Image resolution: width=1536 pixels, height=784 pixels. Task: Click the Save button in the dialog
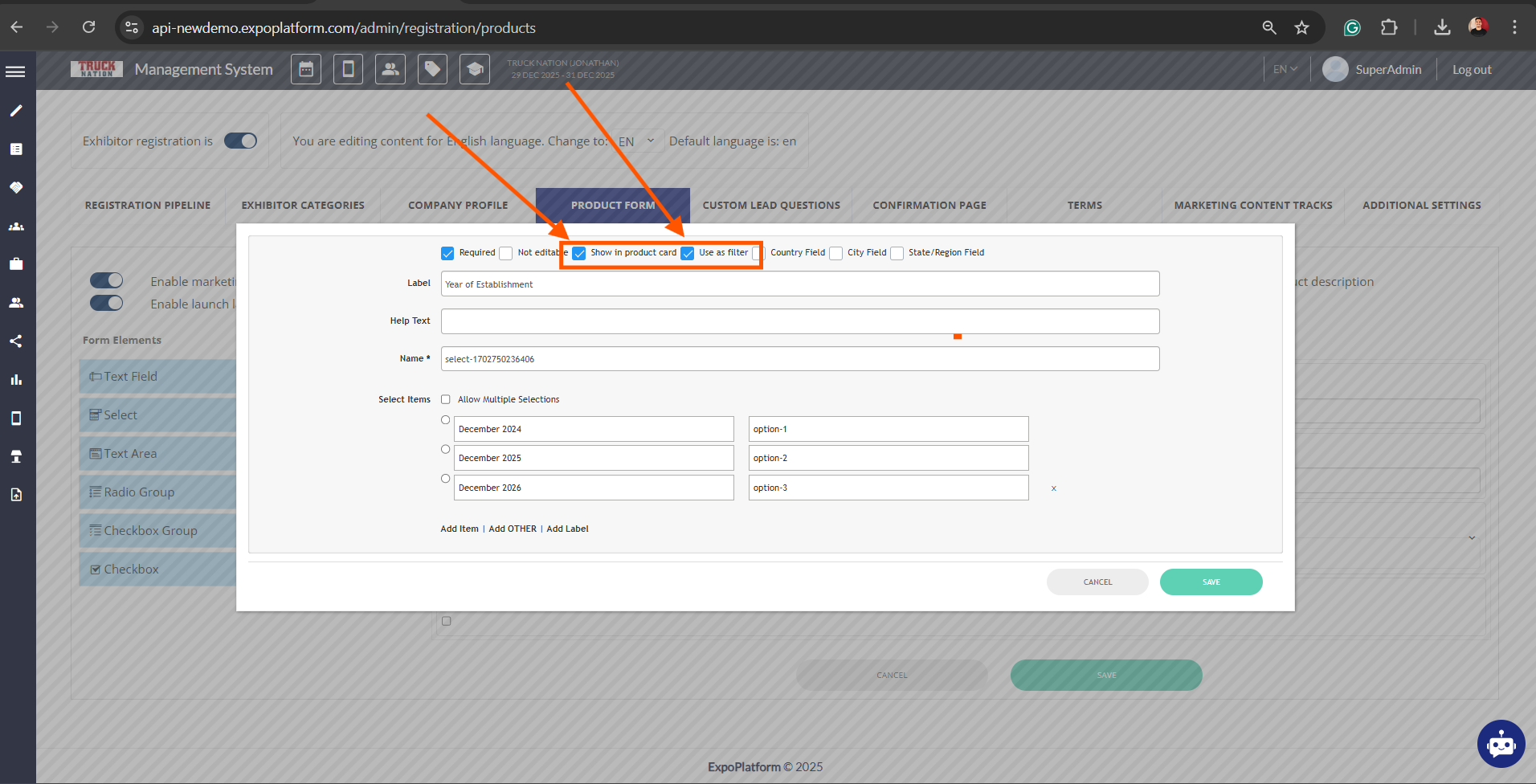click(1211, 582)
